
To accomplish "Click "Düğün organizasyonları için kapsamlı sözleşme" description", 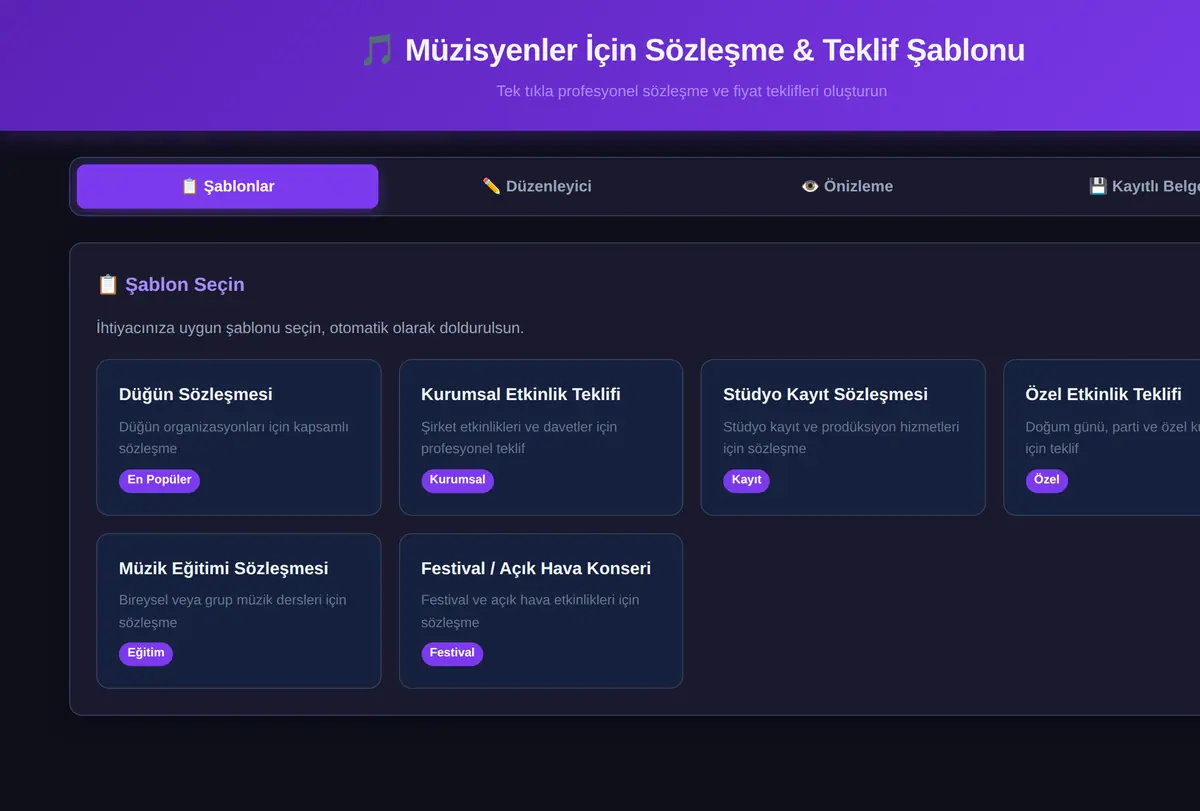I will [234, 438].
